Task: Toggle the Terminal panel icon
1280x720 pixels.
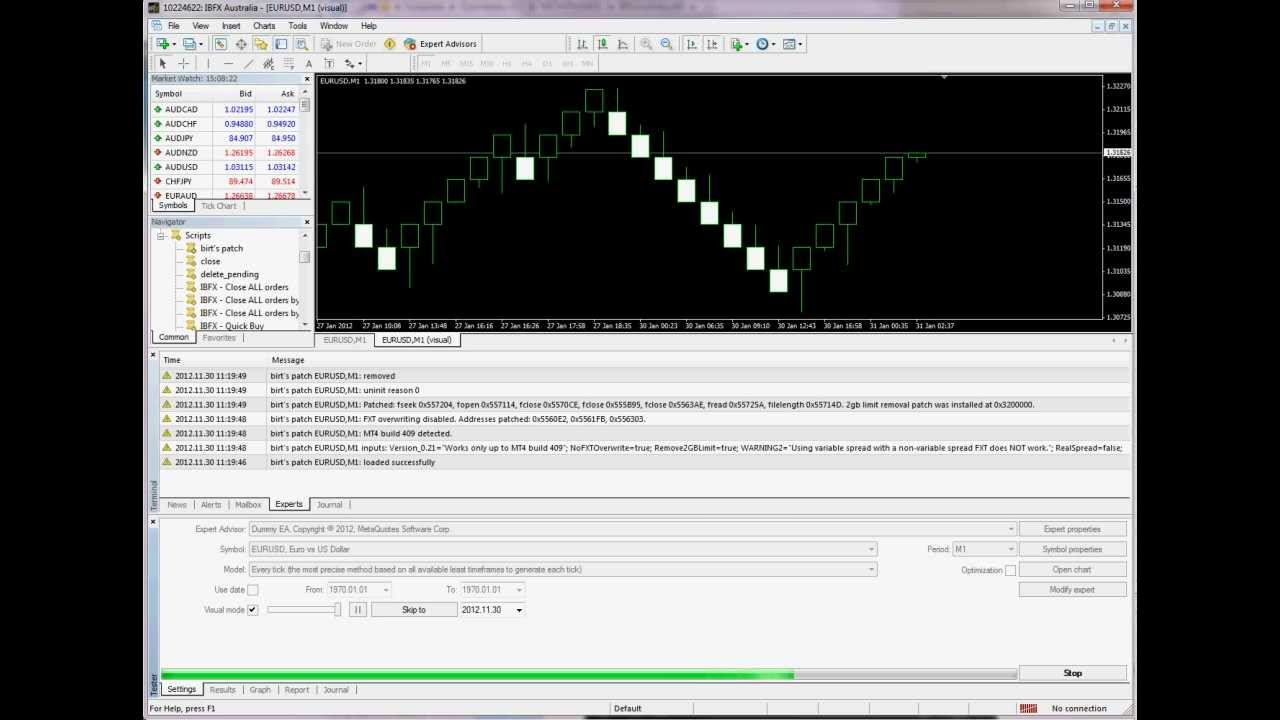Action: coord(281,44)
